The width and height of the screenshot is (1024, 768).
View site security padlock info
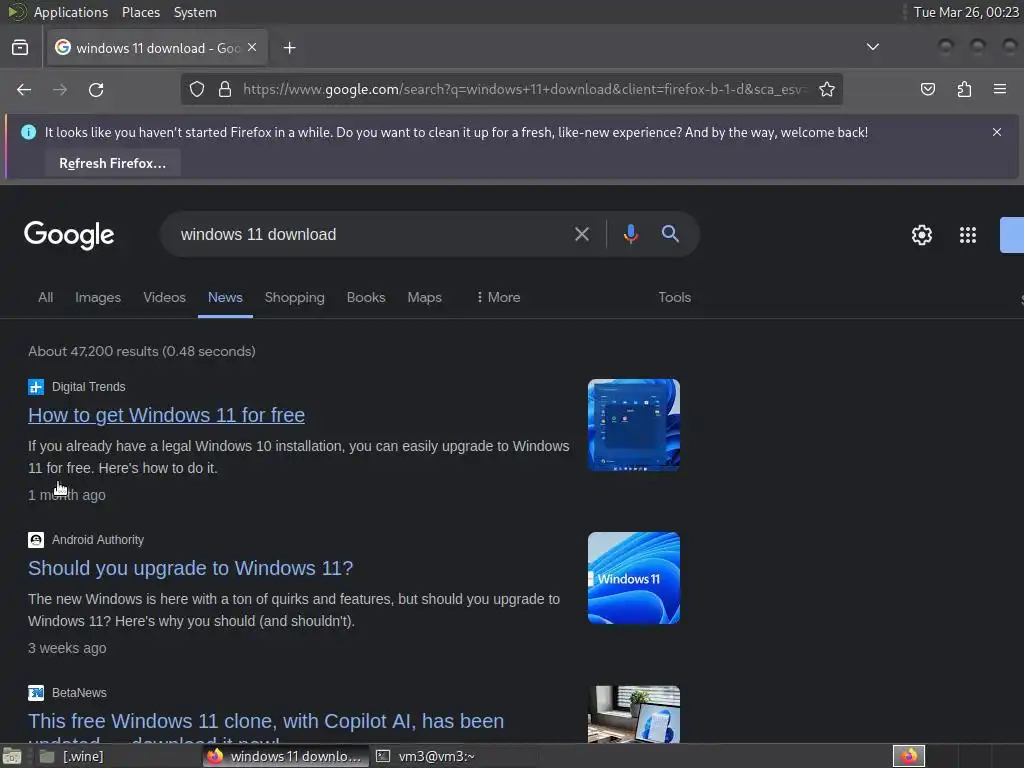pyautogui.click(x=225, y=89)
